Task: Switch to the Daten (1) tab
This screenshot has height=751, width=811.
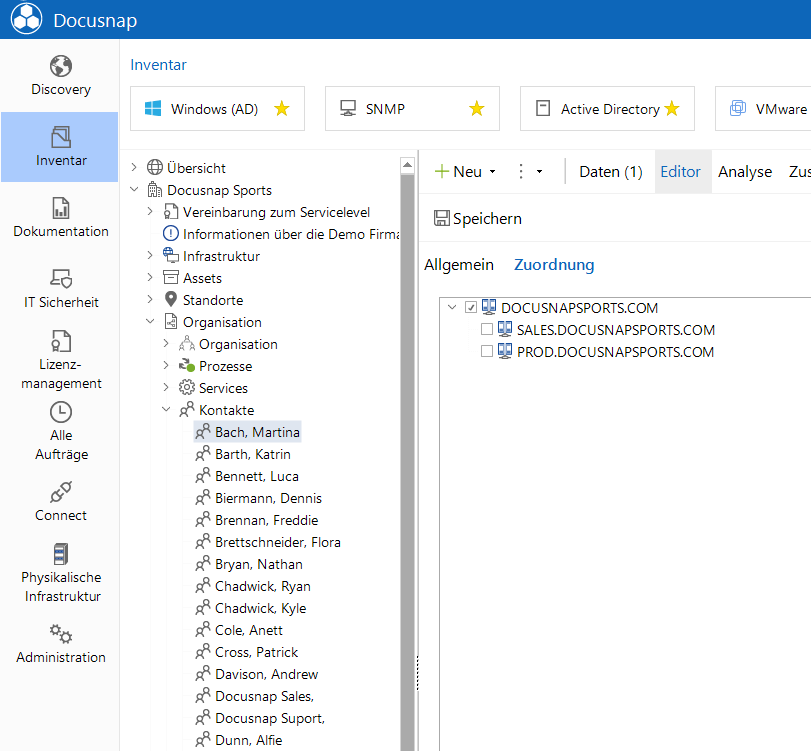Action: click(x=611, y=172)
